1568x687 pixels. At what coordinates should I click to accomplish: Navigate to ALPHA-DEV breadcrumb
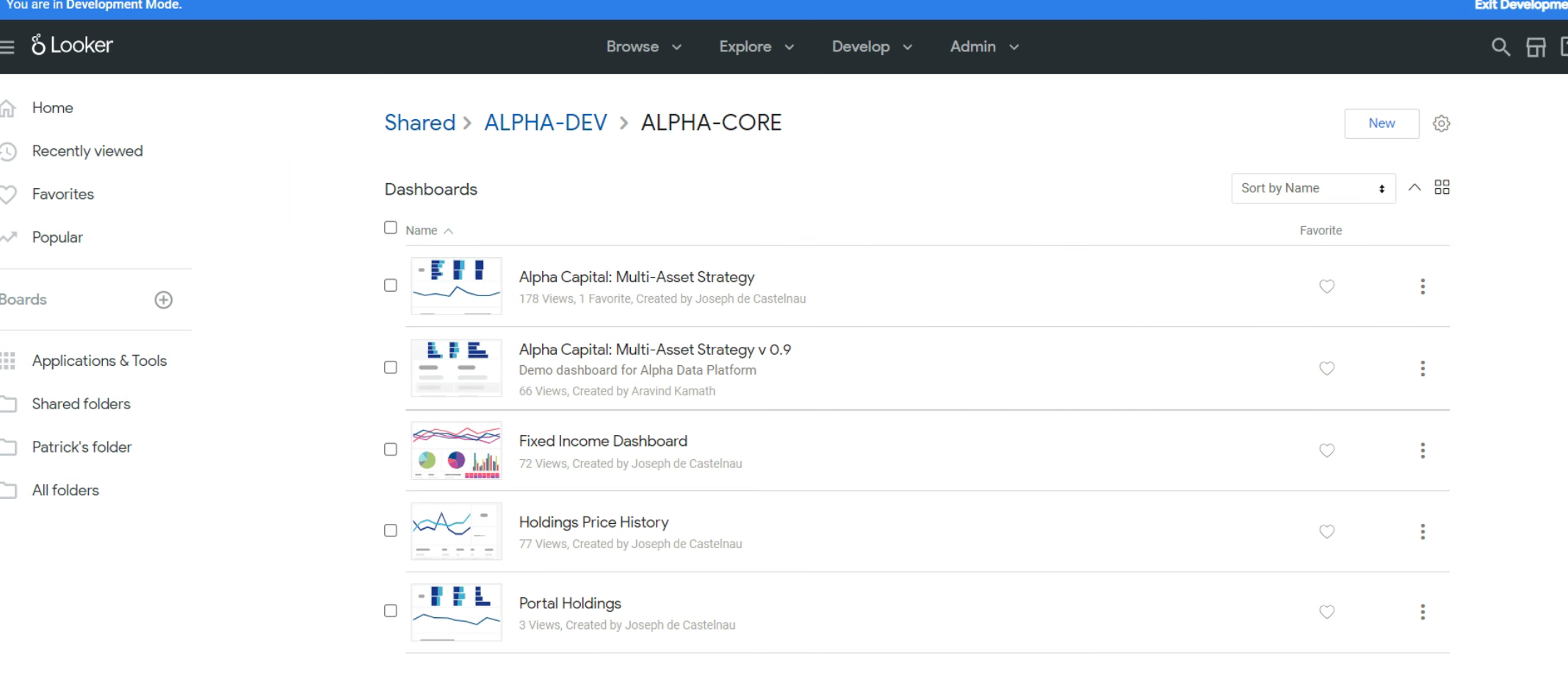pos(546,123)
